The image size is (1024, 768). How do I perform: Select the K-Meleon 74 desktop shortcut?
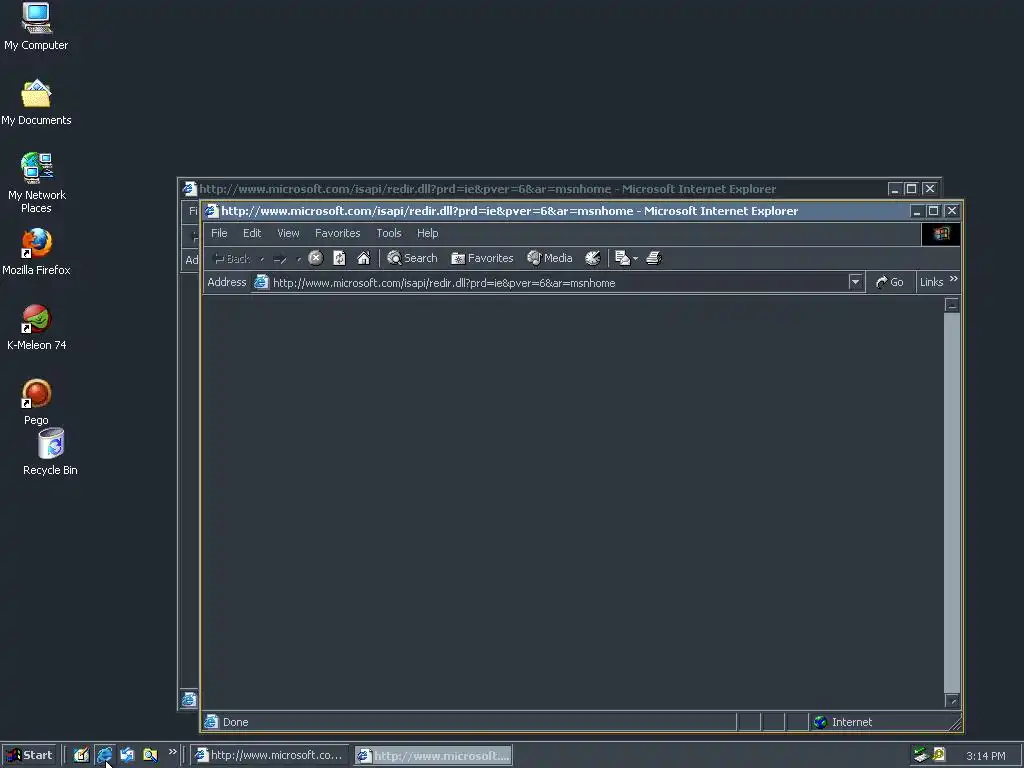pos(37,328)
